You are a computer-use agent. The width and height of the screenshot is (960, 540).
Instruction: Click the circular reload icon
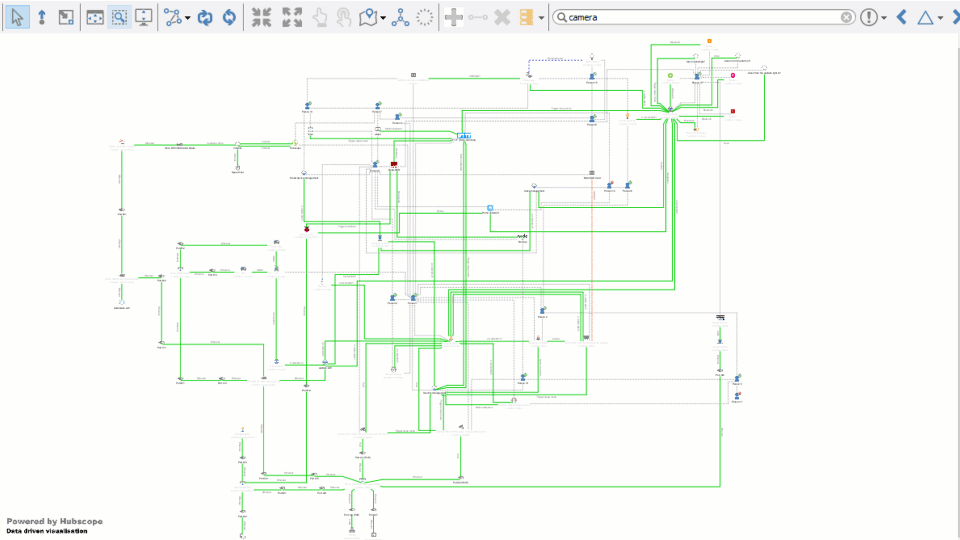(x=229, y=17)
